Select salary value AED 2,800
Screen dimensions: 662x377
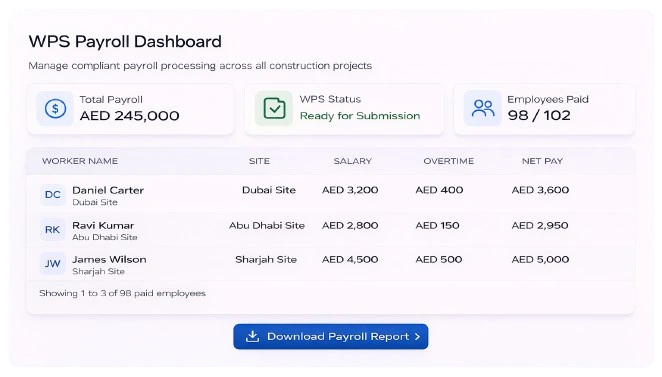pyautogui.click(x=350, y=225)
